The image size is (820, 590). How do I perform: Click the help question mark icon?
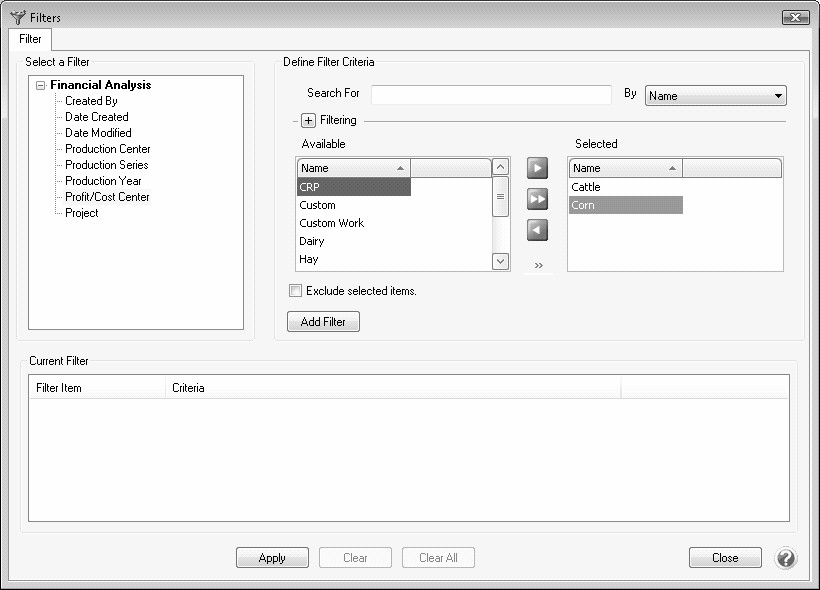tap(786, 558)
